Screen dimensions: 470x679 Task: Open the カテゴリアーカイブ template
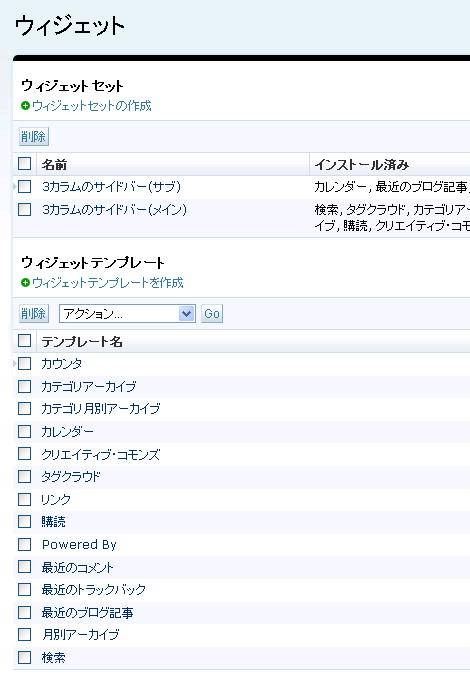[89, 386]
